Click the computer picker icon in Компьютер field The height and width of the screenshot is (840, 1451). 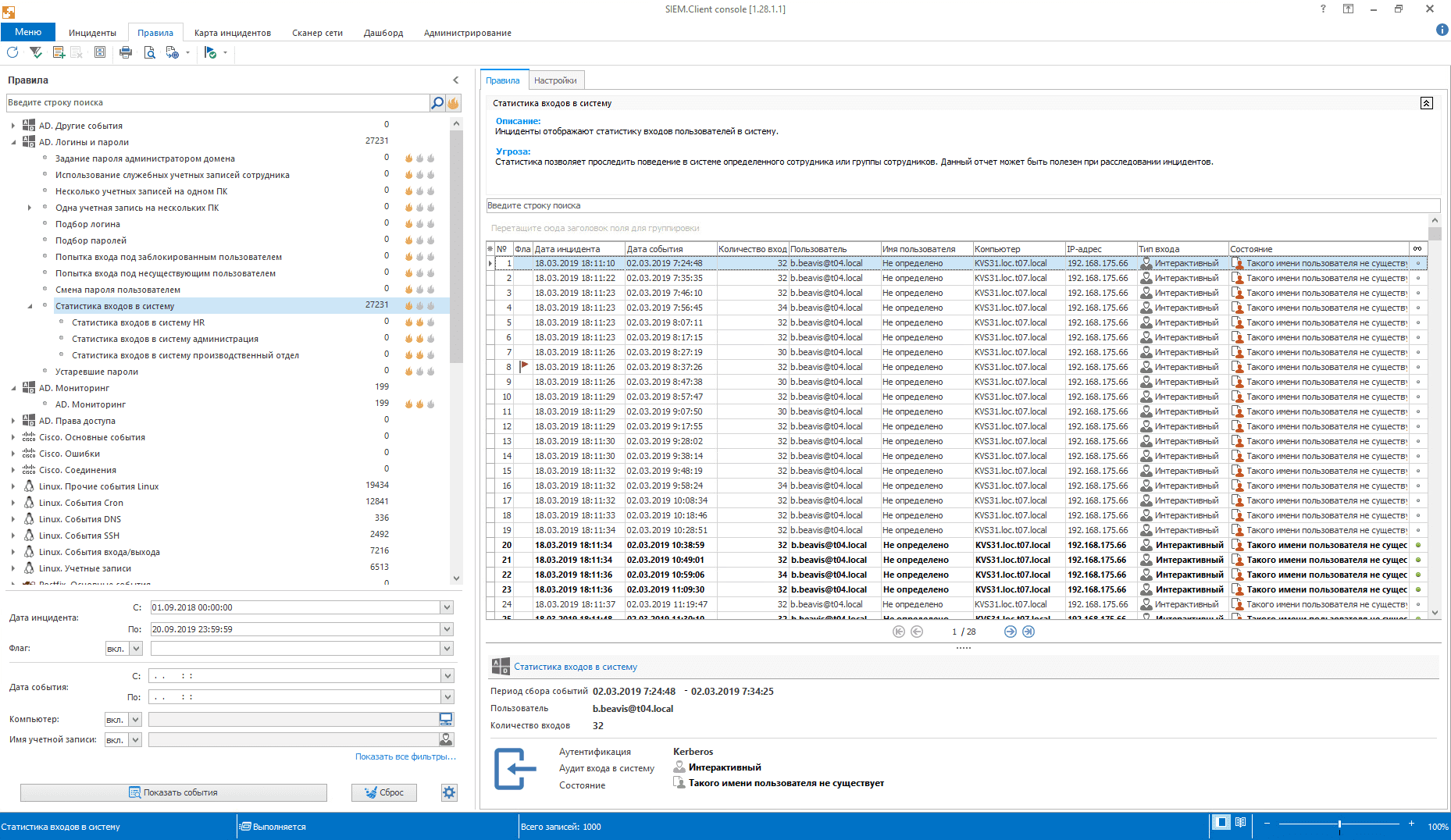point(446,719)
